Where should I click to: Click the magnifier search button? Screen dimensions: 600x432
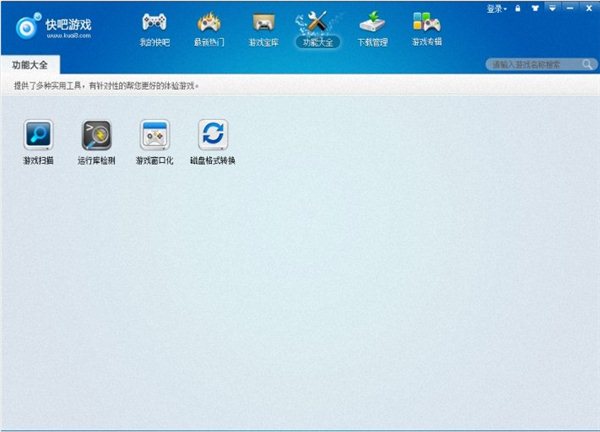click(x=588, y=64)
